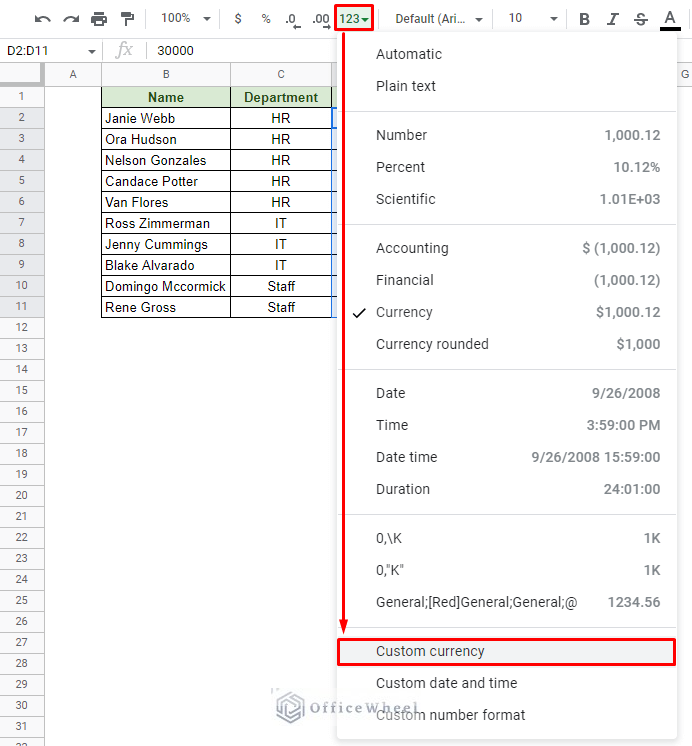
Task: Open Custom number format option
Action: (507, 715)
